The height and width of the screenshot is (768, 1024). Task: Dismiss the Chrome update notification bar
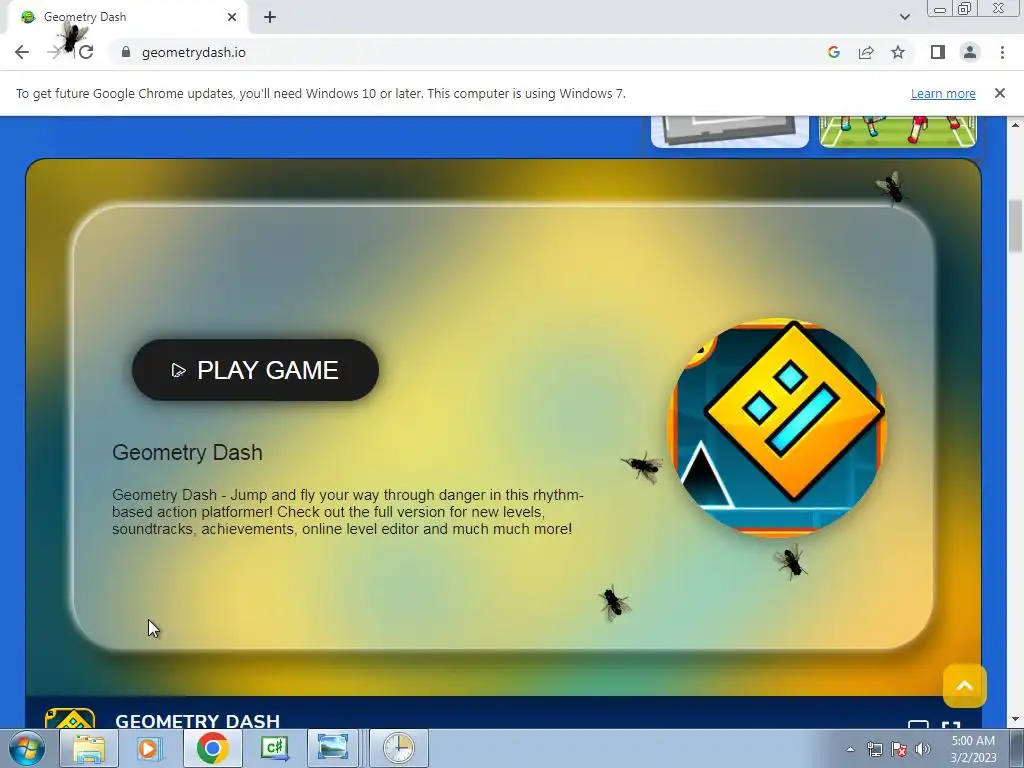click(x=999, y=93)
